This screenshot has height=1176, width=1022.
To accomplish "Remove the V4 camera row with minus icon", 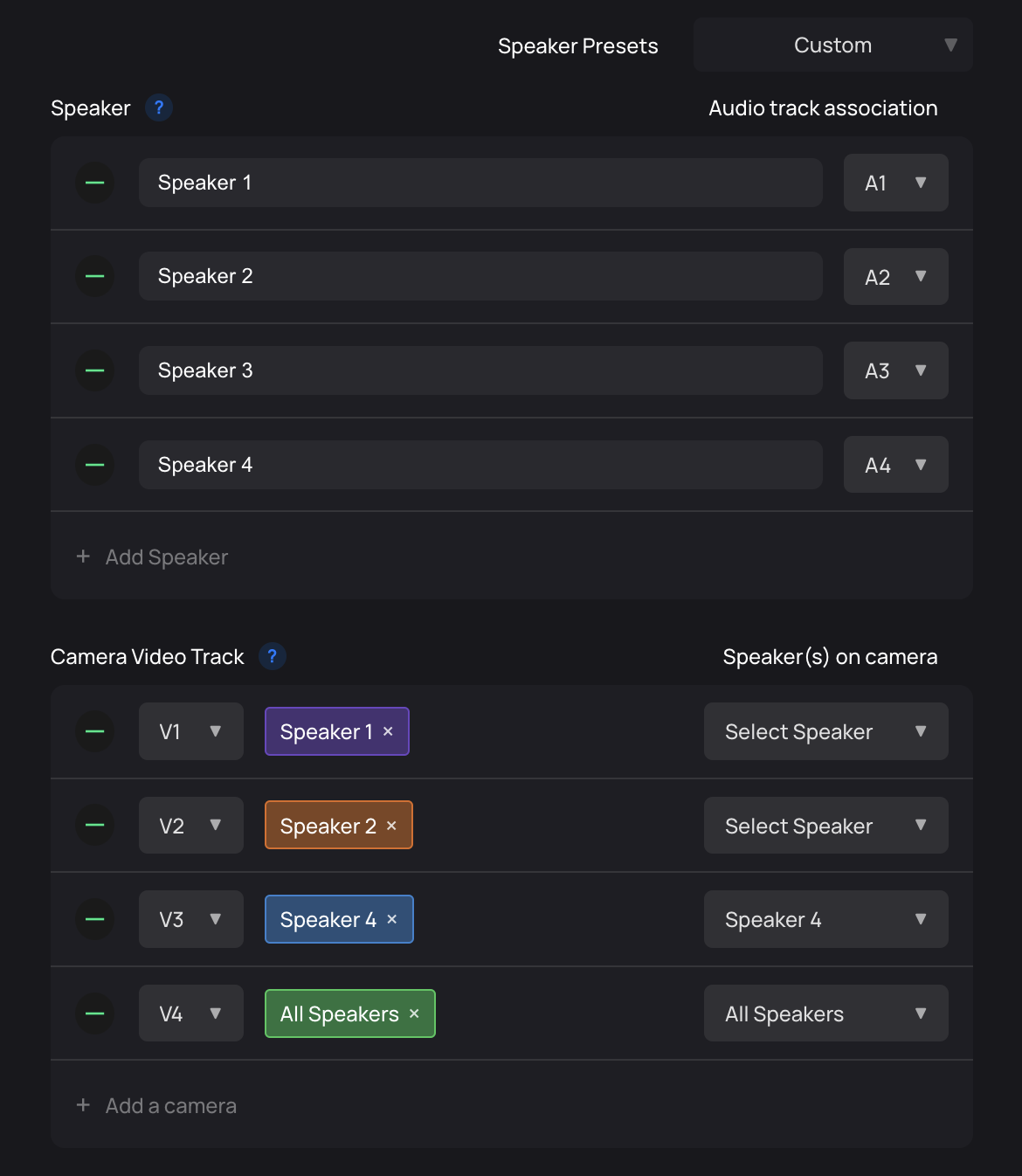I will tap(94, 1013).
